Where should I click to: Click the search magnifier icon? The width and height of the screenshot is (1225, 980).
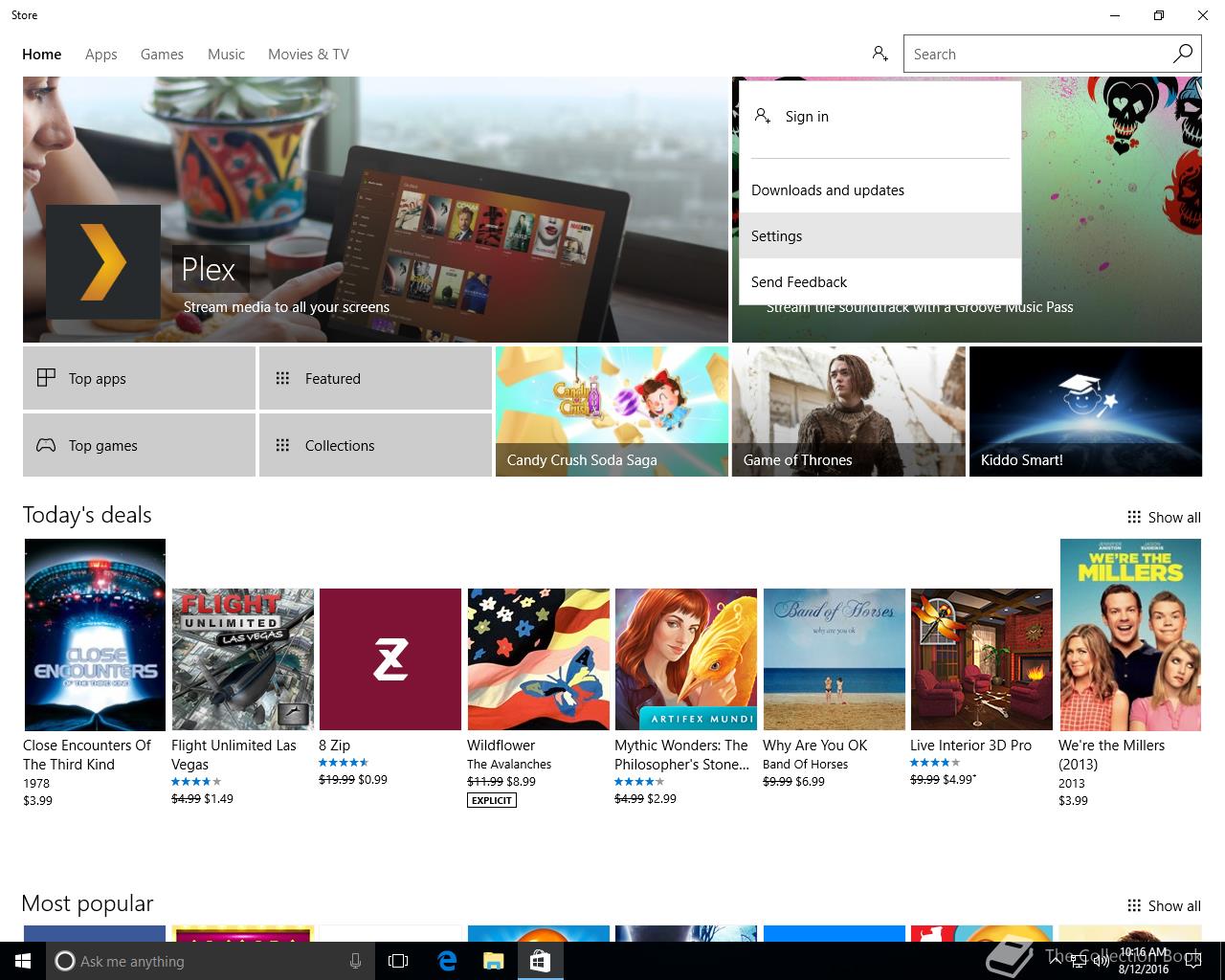tap(1183, 54)
